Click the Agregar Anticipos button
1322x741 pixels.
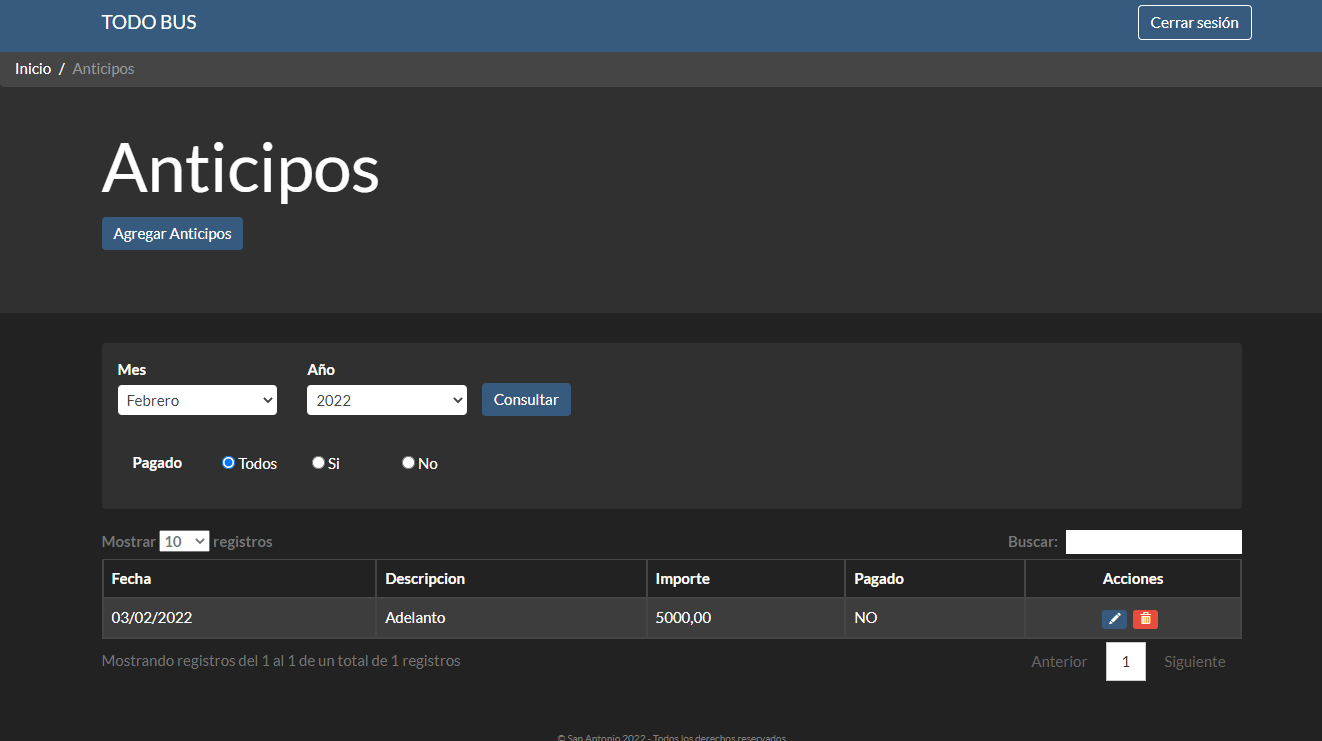pos(172,234)
